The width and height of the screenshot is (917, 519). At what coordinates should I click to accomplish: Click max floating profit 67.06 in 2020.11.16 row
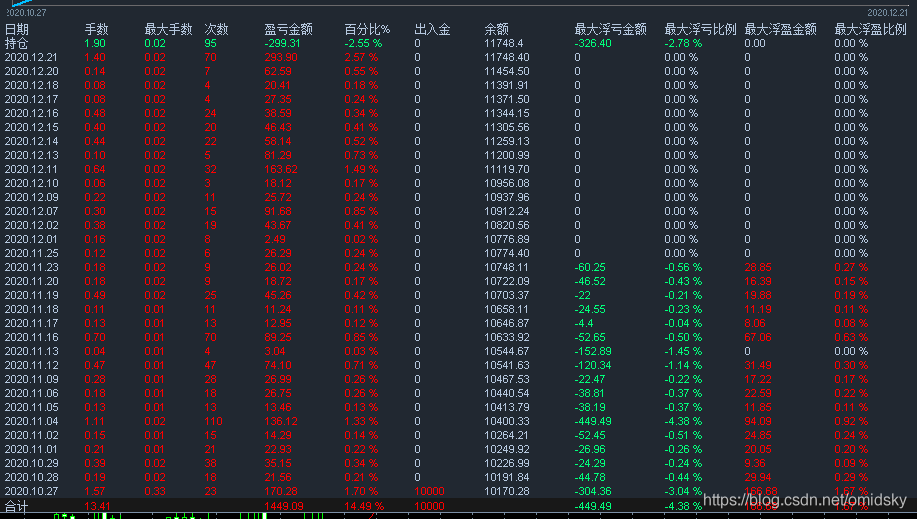(x=758, y=338)
